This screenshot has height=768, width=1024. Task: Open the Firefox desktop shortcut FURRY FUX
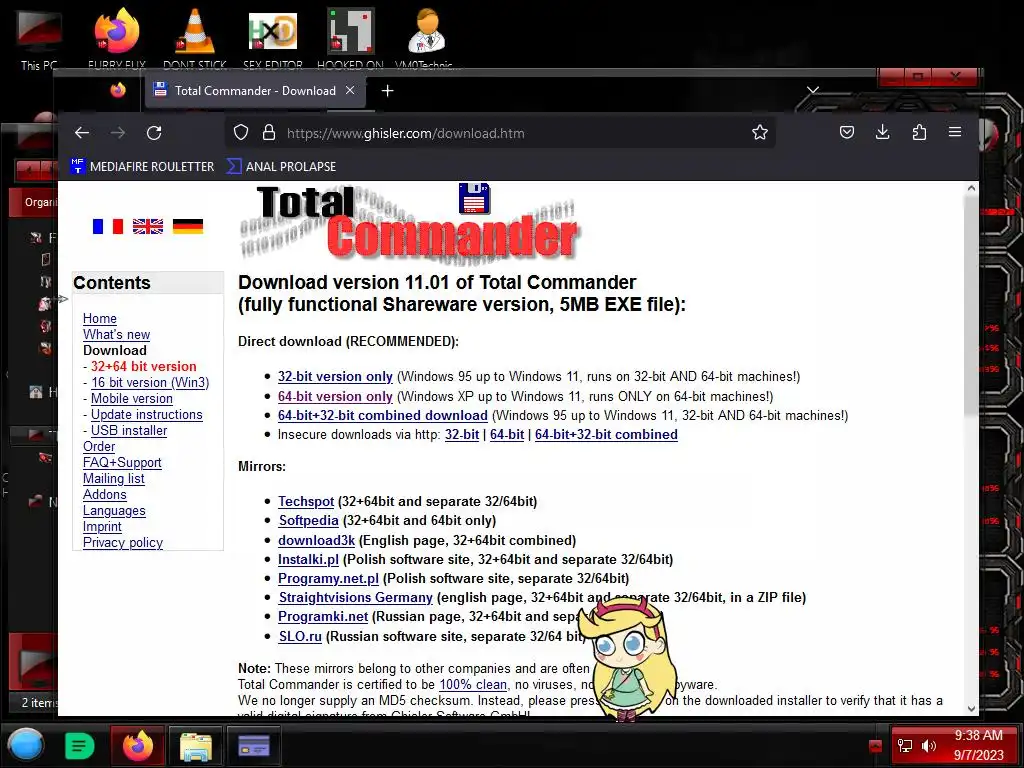point(117,39)
